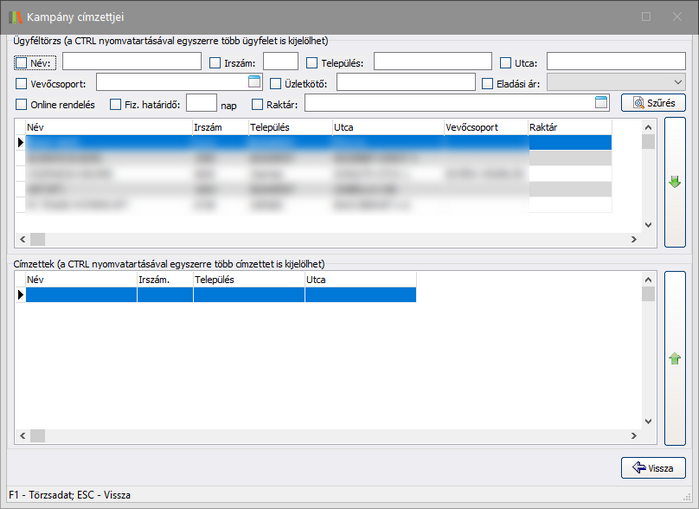Open the Raktár picker icon
699x509 pixels.
click(601, 103)
